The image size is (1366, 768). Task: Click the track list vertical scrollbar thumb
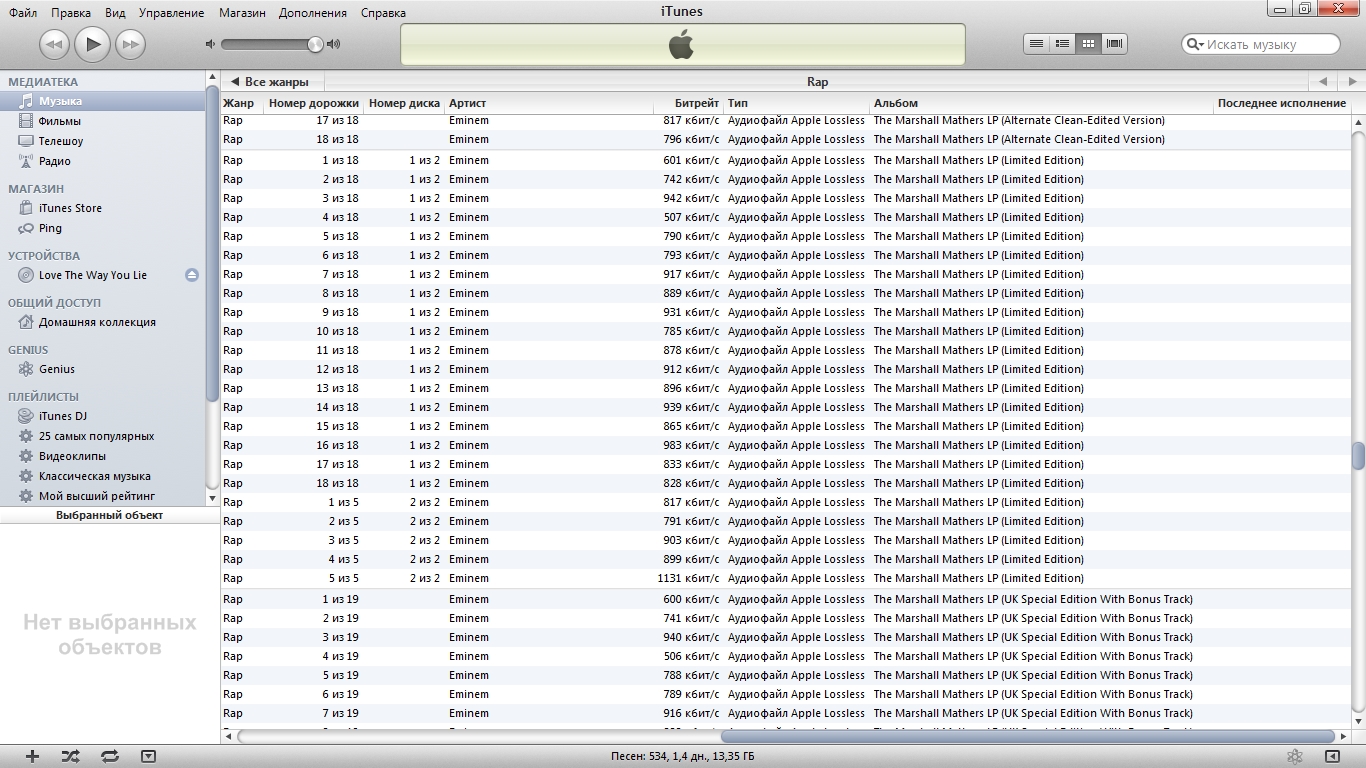tap(1358, 455)
